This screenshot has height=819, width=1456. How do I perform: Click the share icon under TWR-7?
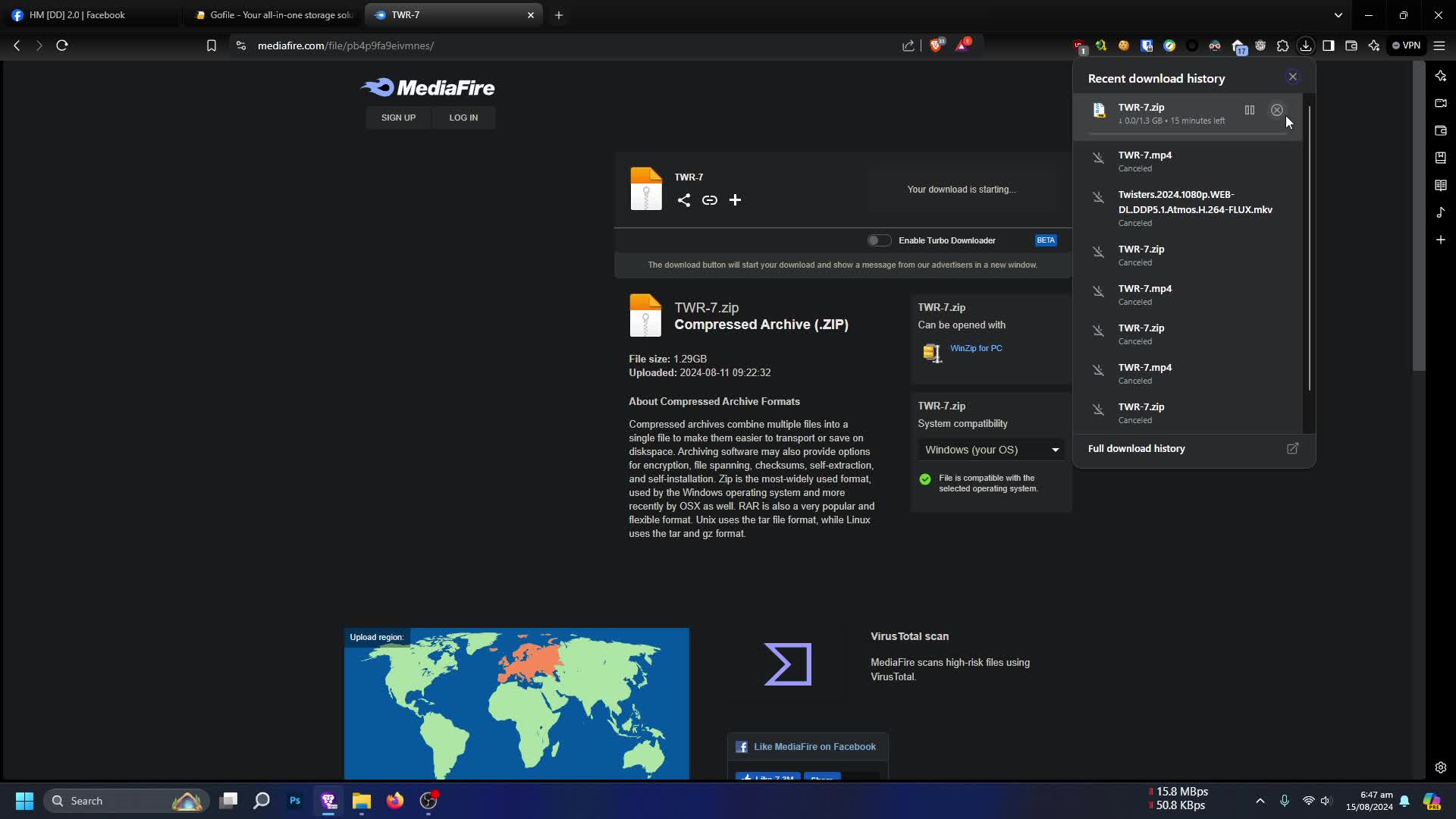(x=684, y=200)
